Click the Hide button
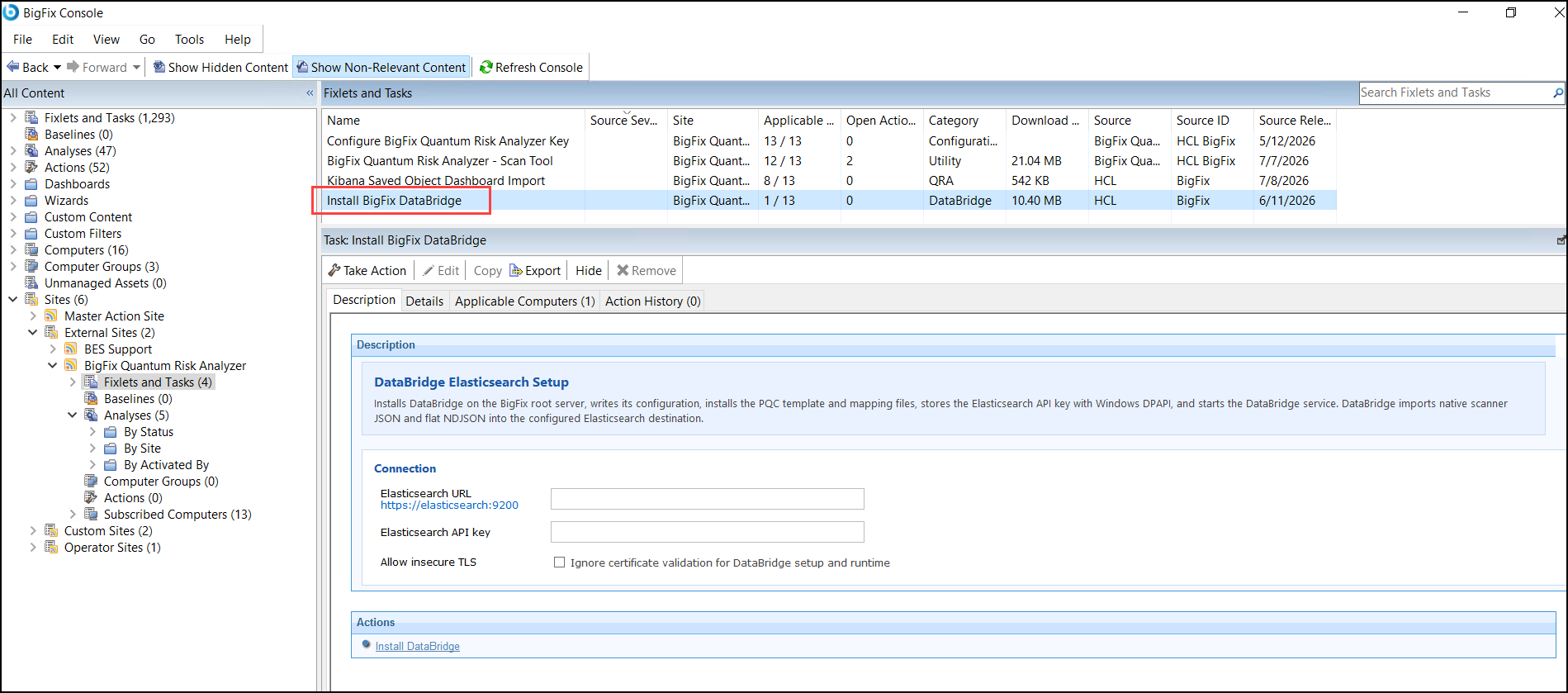Viewport: 1568px width, 693px height. [x=589, y=270]
